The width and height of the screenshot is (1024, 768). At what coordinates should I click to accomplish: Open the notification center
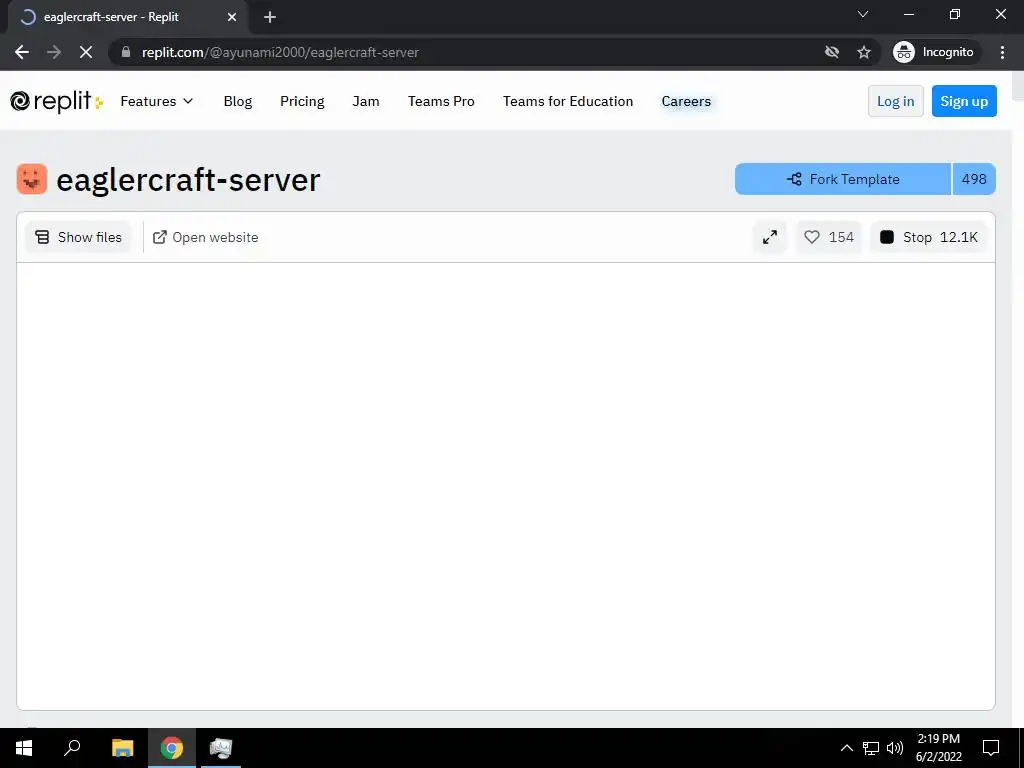(x=991, y=748)
